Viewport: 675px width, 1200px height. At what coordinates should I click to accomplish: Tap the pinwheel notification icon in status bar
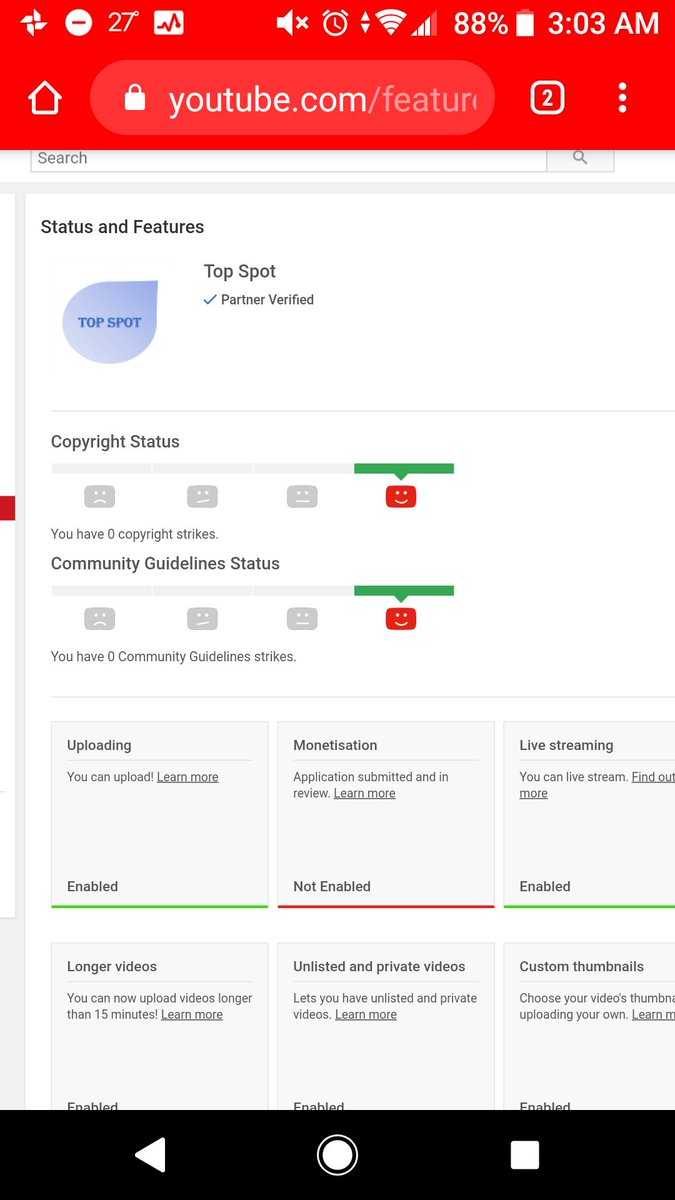pyautogui.click(x=33, y=23)
